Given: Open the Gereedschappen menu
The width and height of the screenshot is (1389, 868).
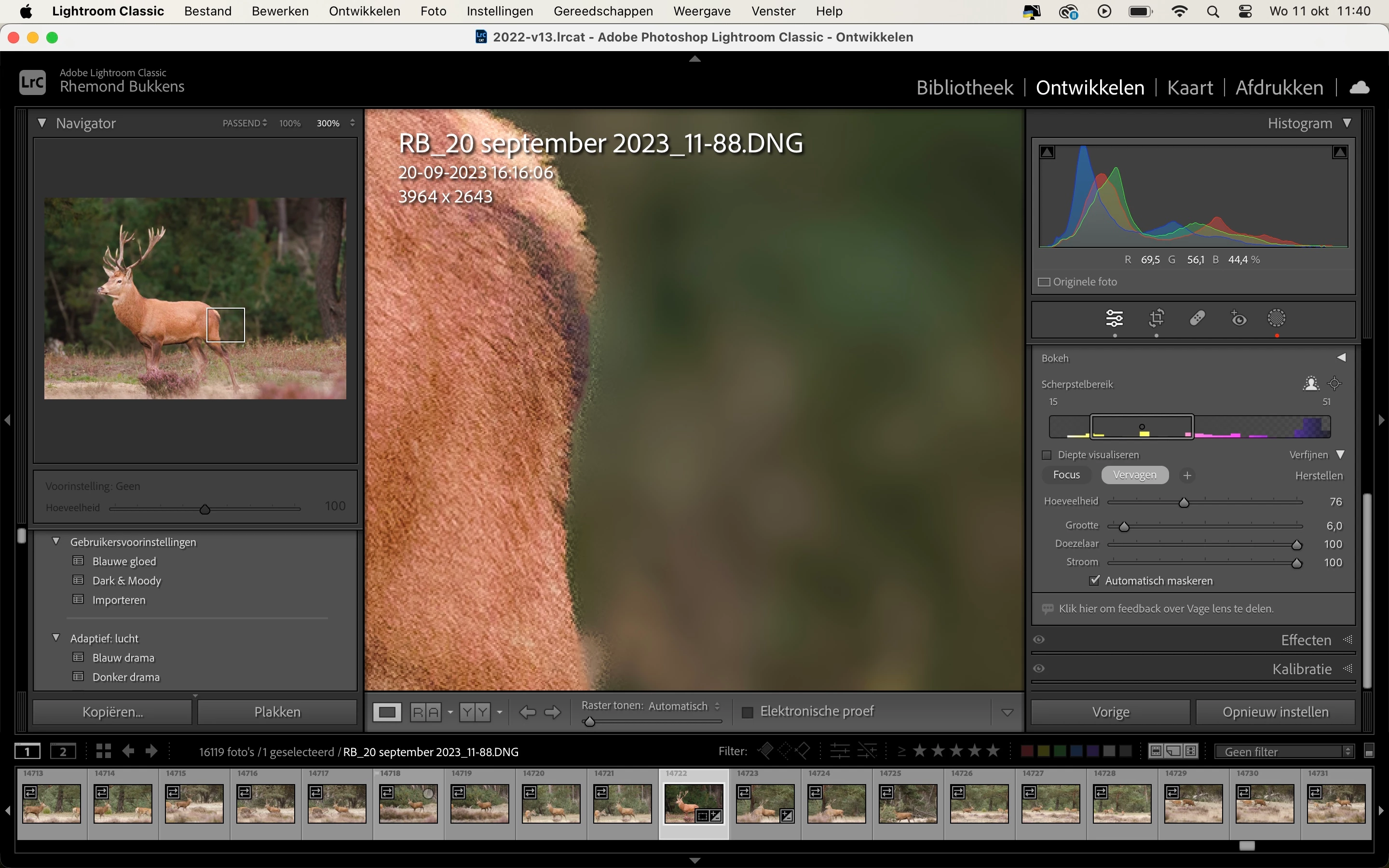Looking at the screenshot, I should (x=603, y=11).
